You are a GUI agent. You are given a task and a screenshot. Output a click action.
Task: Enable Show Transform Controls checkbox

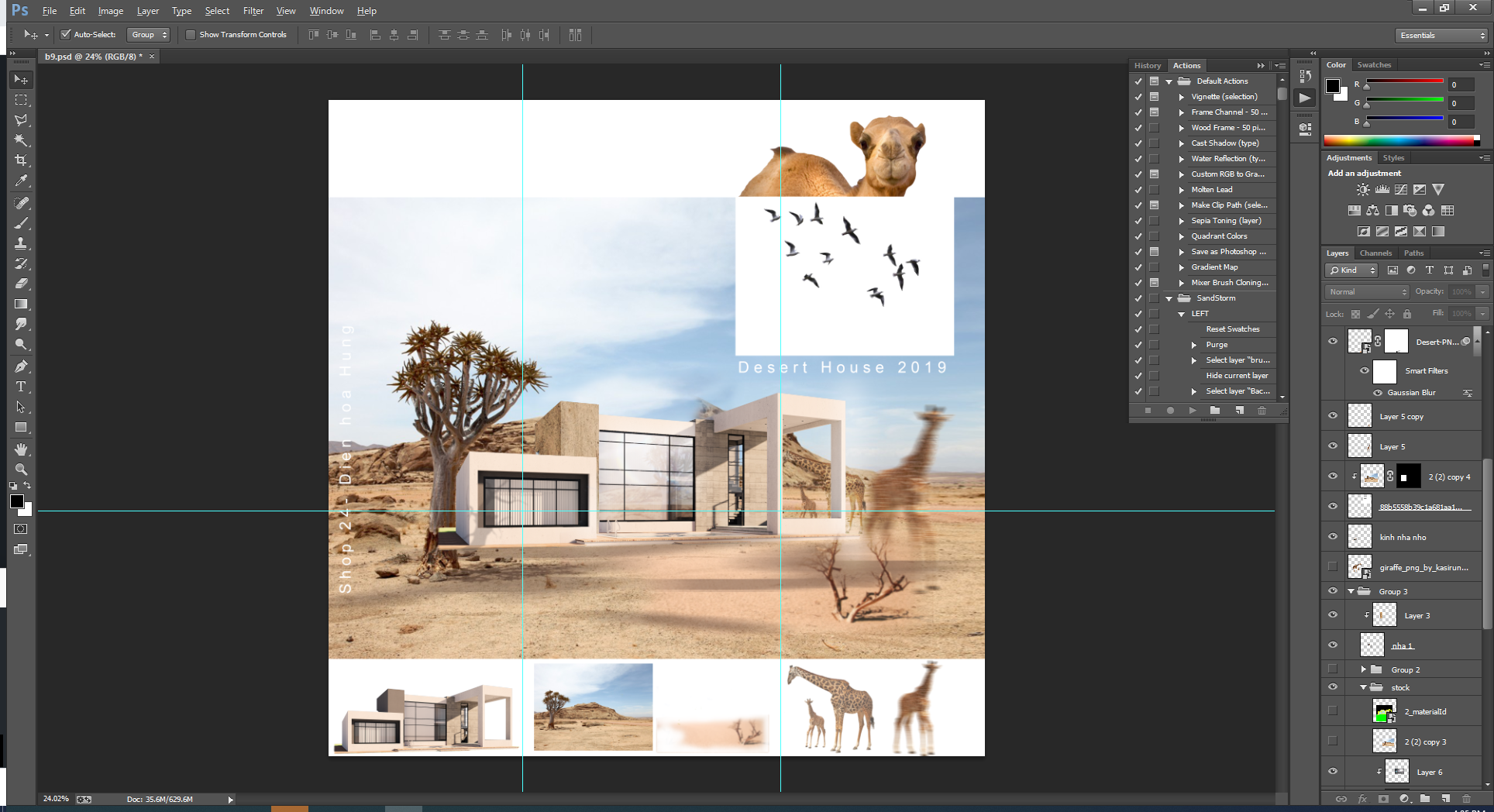tap(191, 35)
